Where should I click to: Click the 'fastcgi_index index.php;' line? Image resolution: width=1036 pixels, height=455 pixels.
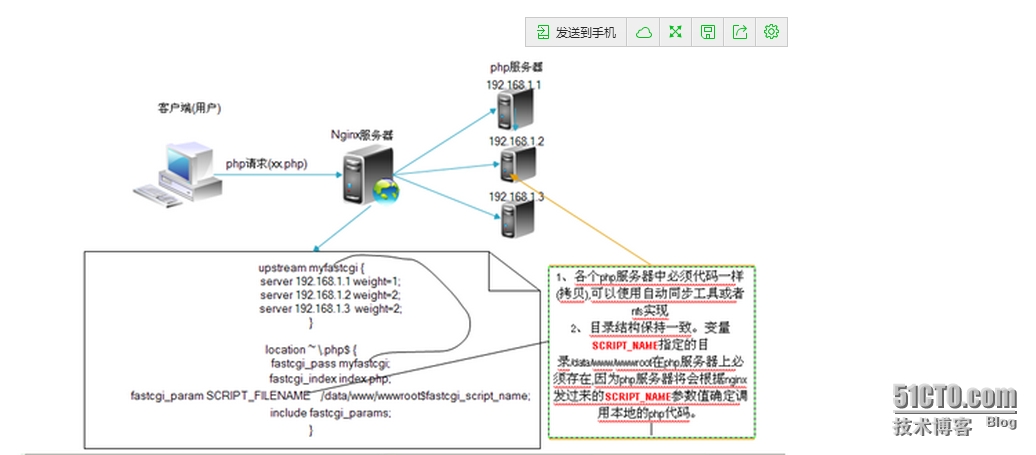tap(330, 379)
